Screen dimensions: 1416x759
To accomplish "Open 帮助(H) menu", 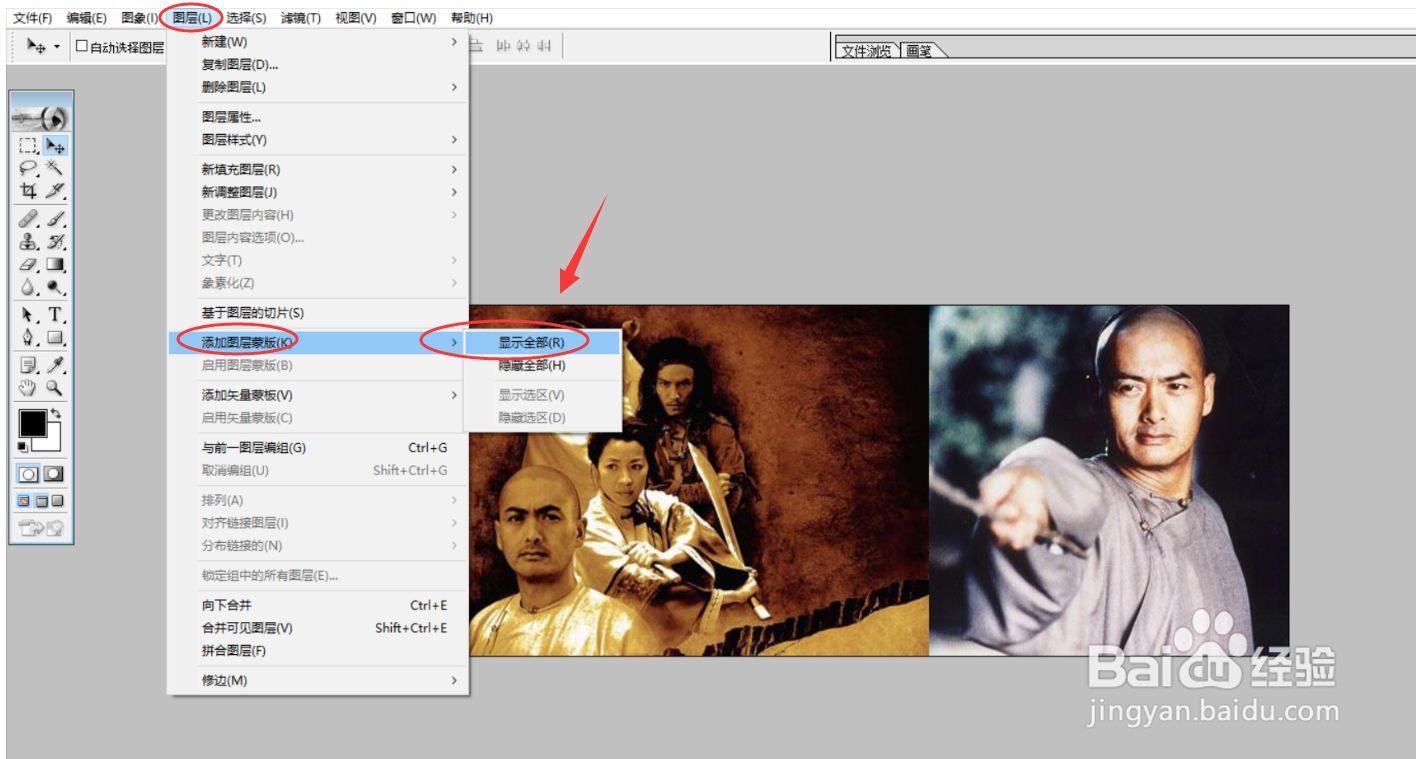I will pyautogui.click(x=471, y=18).
